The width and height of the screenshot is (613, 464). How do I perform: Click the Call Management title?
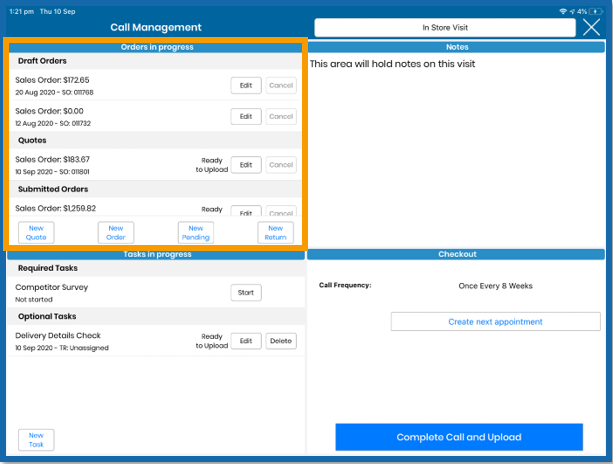[156, 27]
